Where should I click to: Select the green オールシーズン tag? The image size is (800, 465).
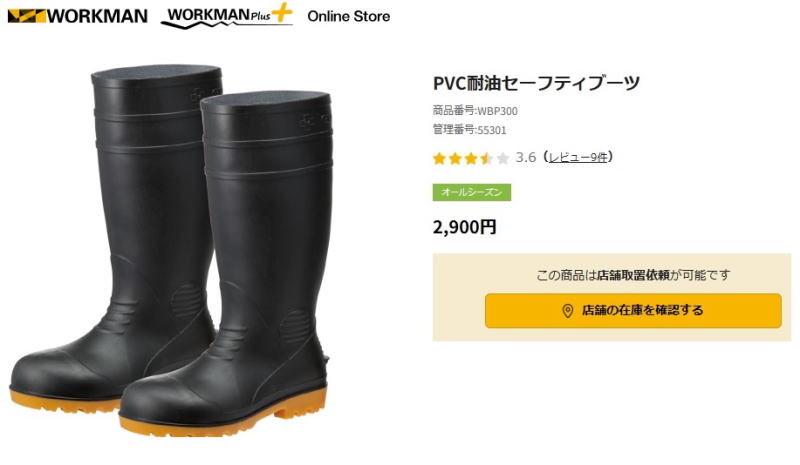pos(472,192)
